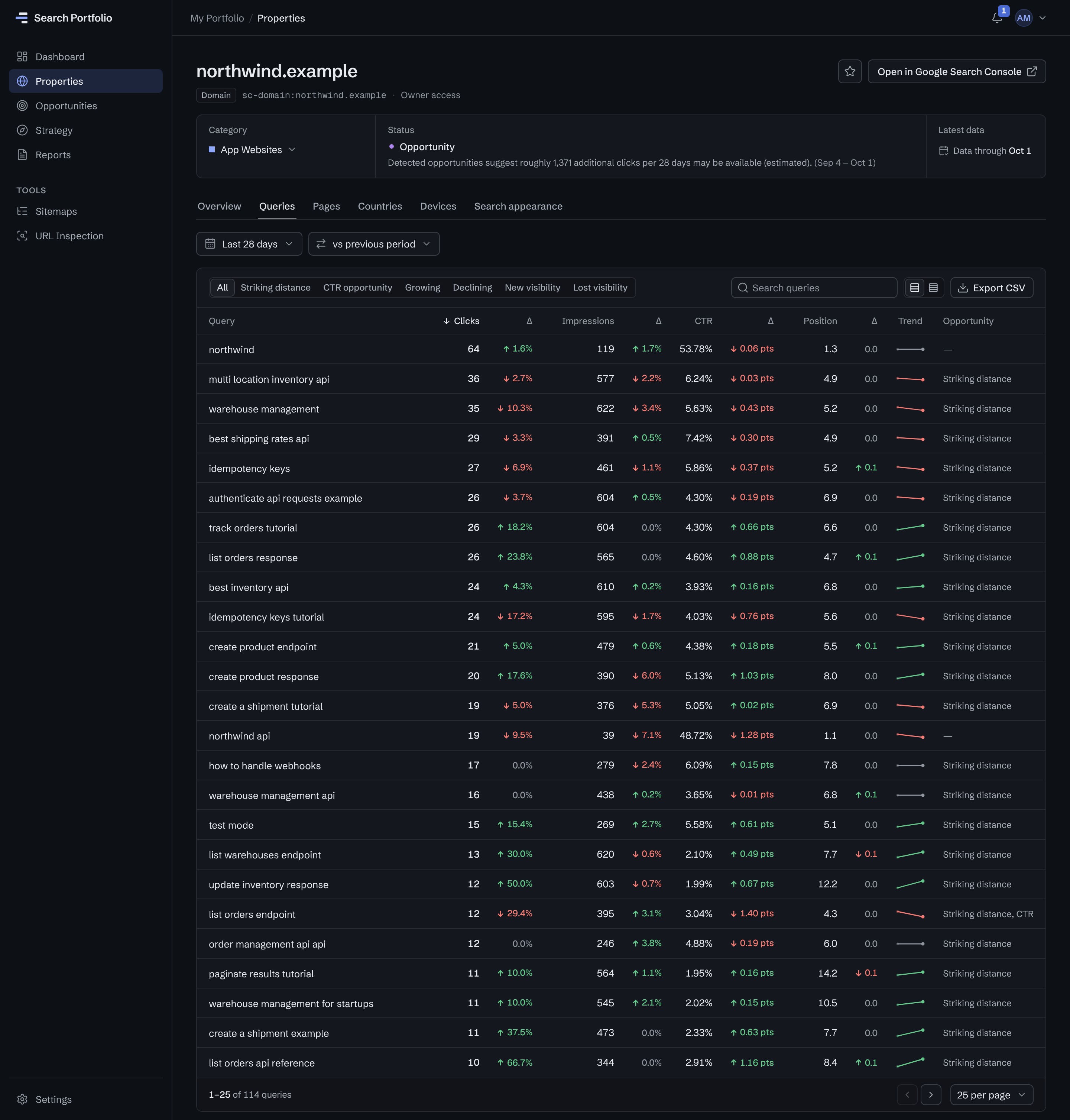The width and height of the screenshot is (1070, 1120).
Task: Click the Search Portfolio logo
Action: (x=64, y=18)
